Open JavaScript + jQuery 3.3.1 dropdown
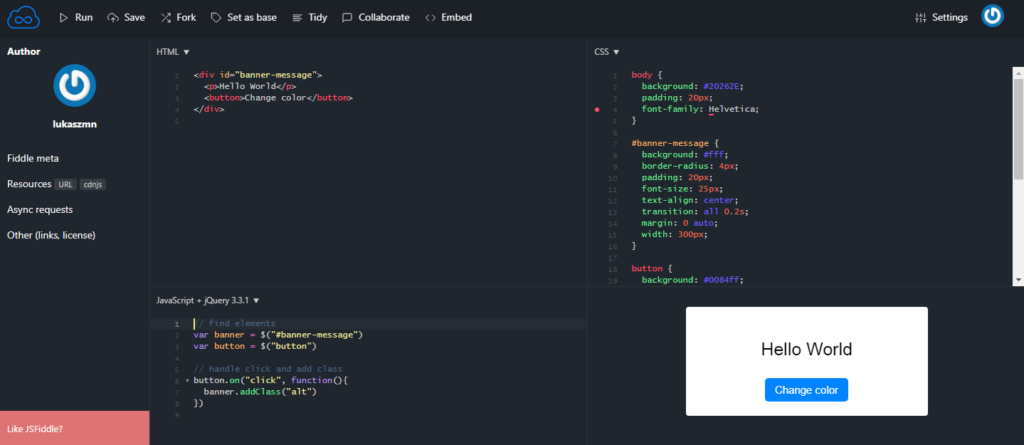This screenshot has height=445, width=1024. (x=208, y=301)
